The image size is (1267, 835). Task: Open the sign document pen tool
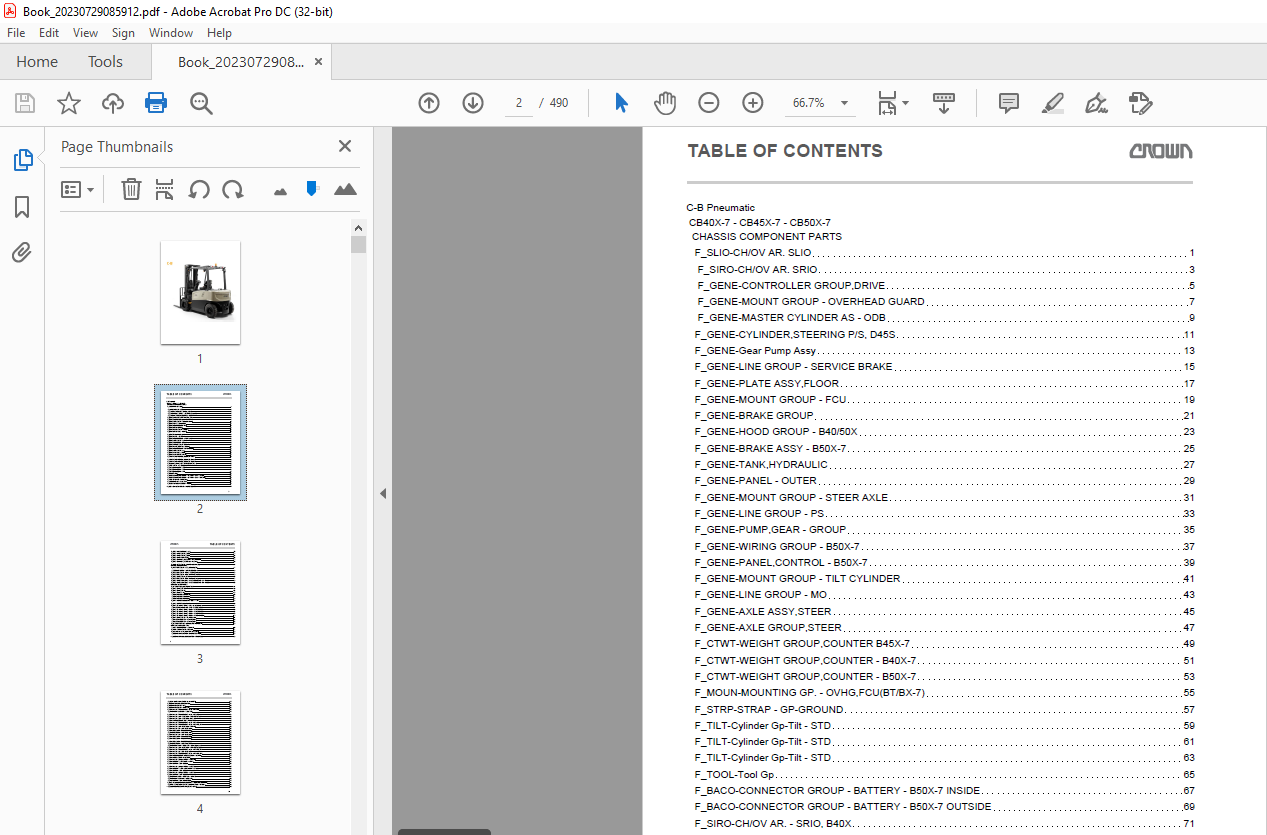coord(1096,103)
